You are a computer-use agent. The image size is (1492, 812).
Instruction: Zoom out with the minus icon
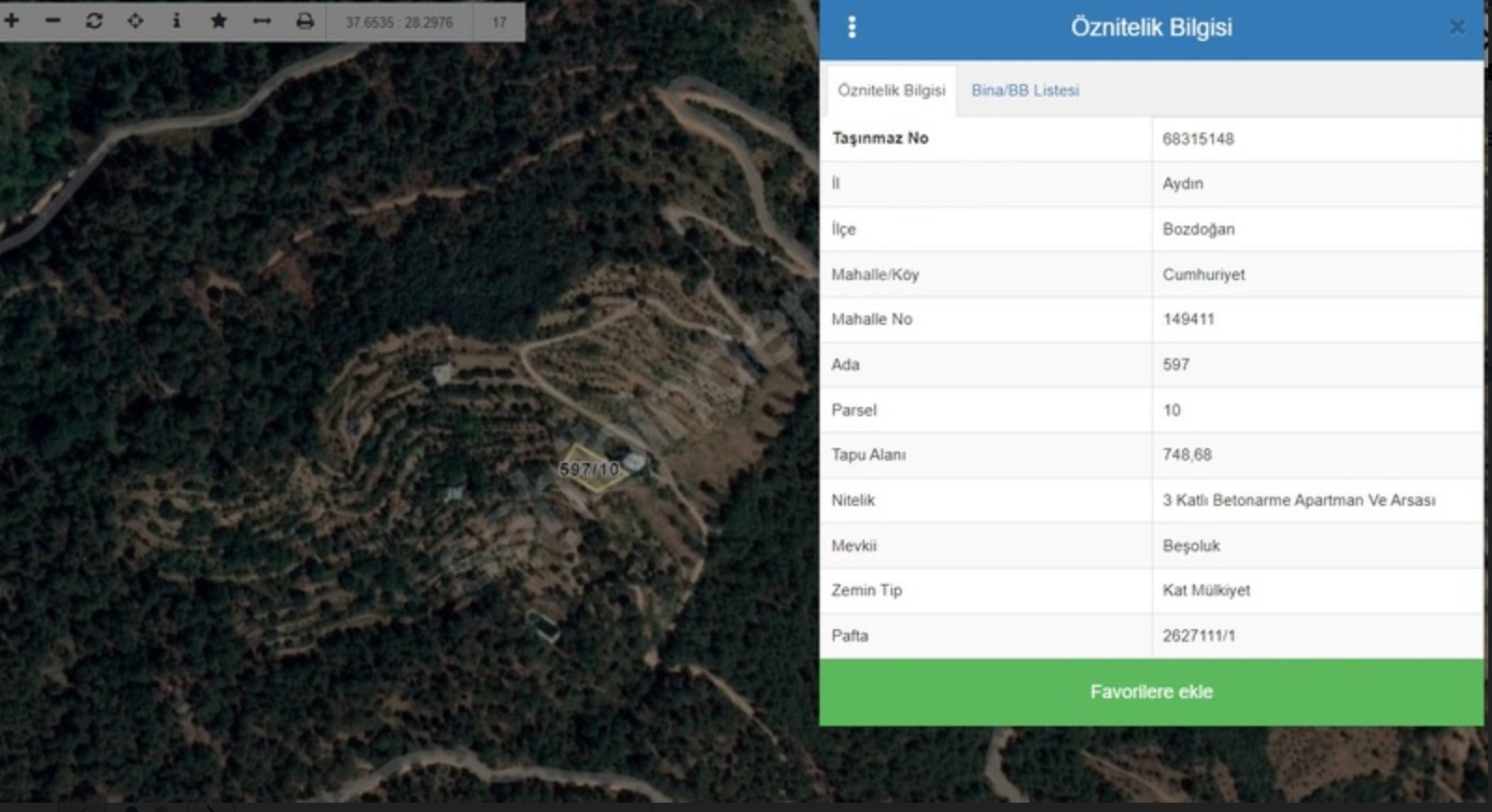(53, 21)
